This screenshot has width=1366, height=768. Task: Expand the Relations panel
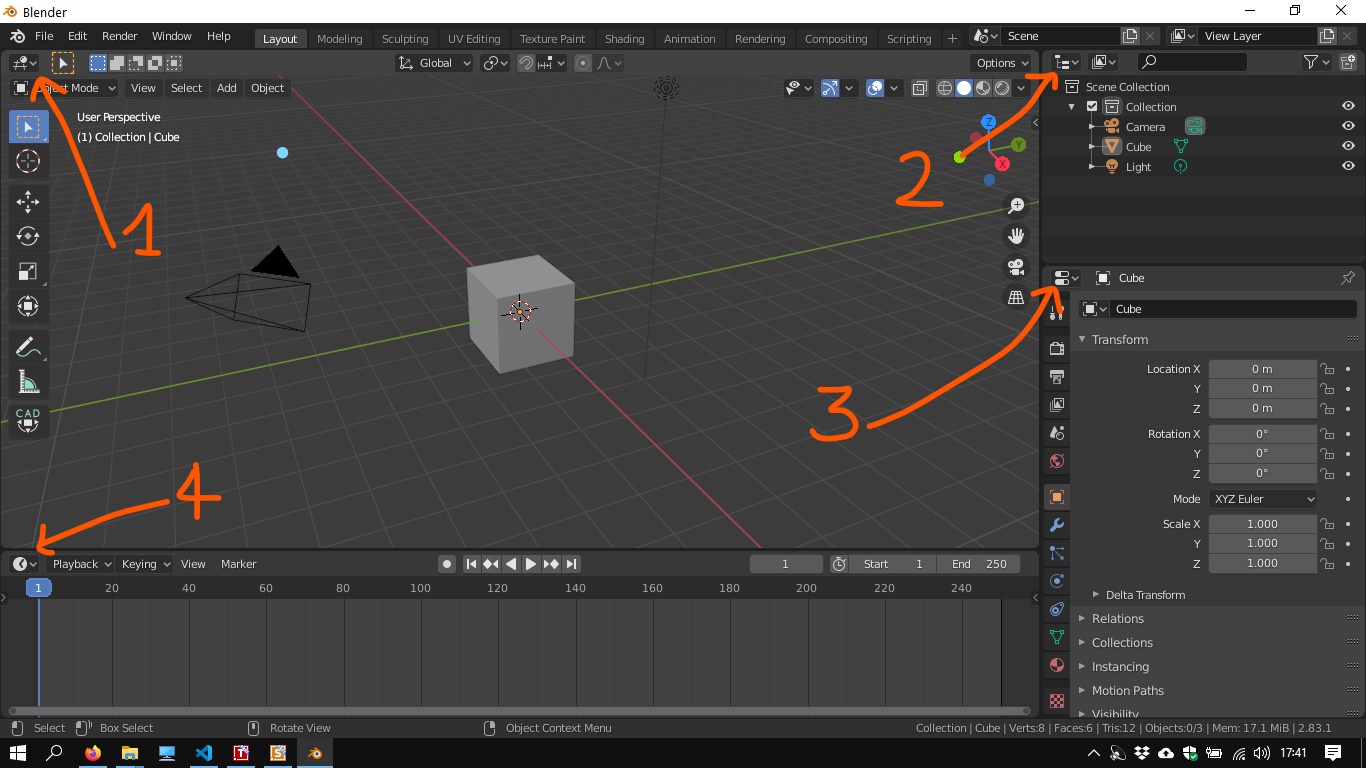[1117, 619]
